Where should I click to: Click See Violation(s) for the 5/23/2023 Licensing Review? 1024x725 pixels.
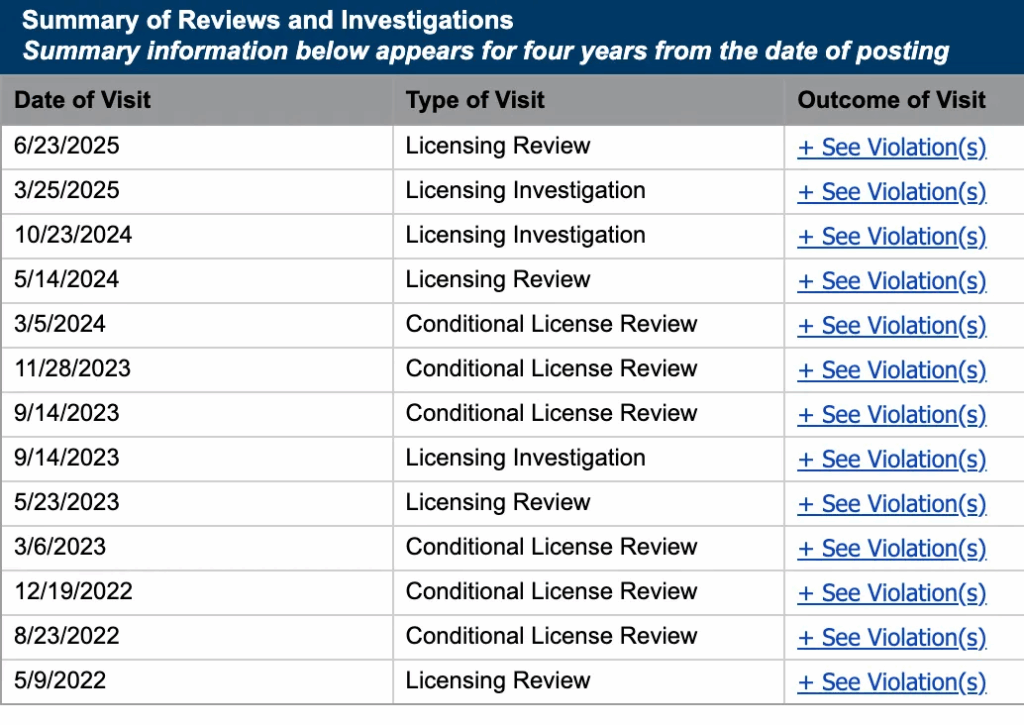pos(891,503)
